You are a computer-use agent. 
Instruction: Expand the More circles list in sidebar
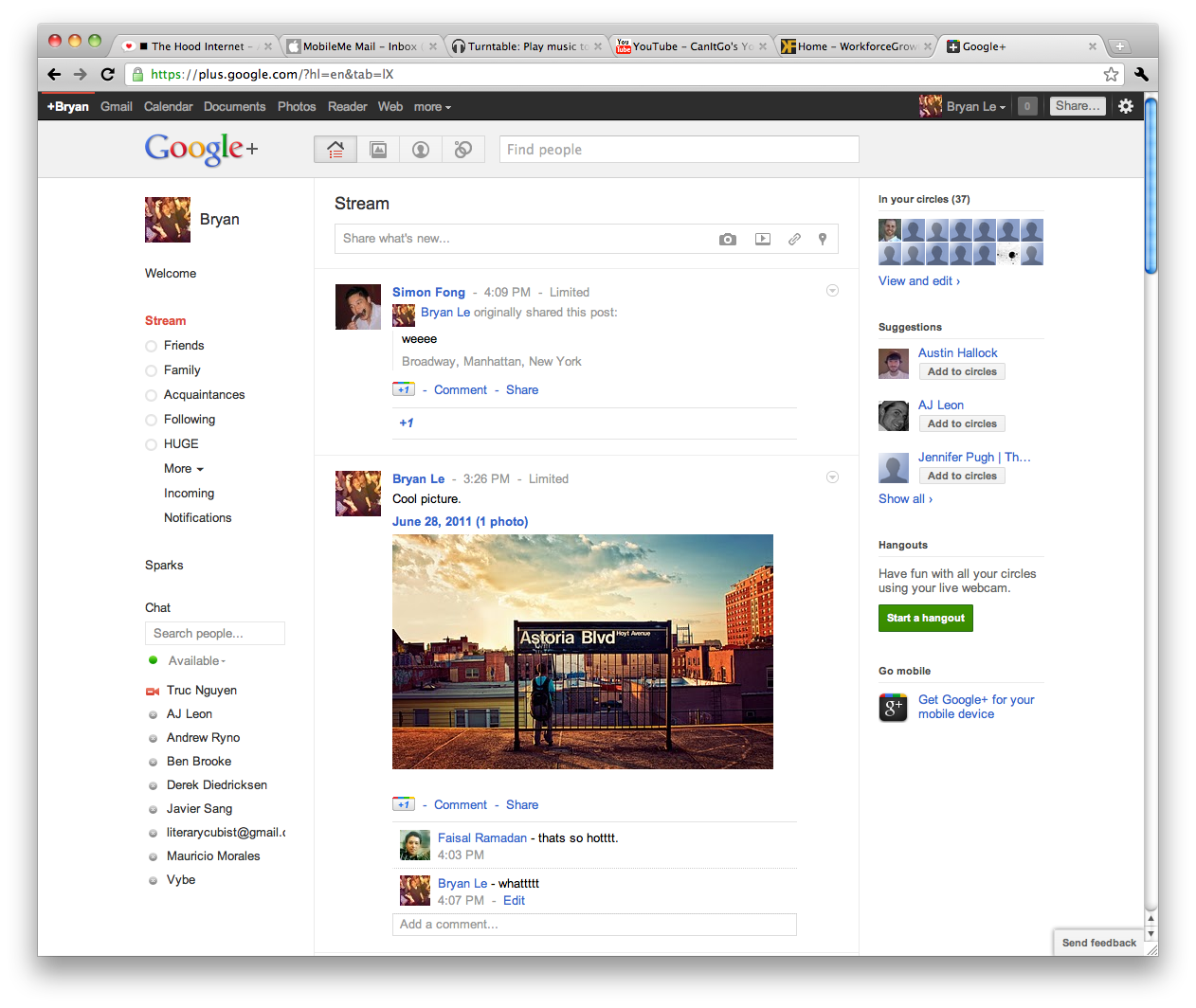click(183, 469)
